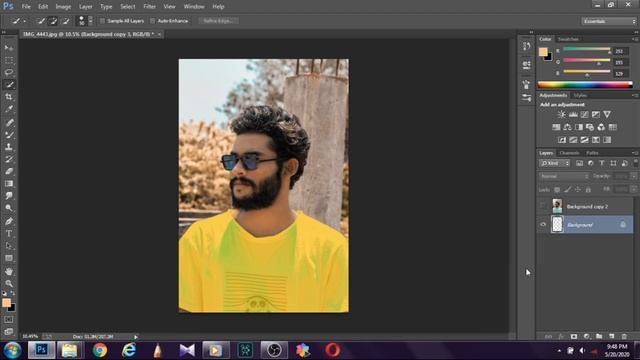This screenshot has height=360, width=640.
Task: Click the Refine Edge button
Action: coord(218,21)
